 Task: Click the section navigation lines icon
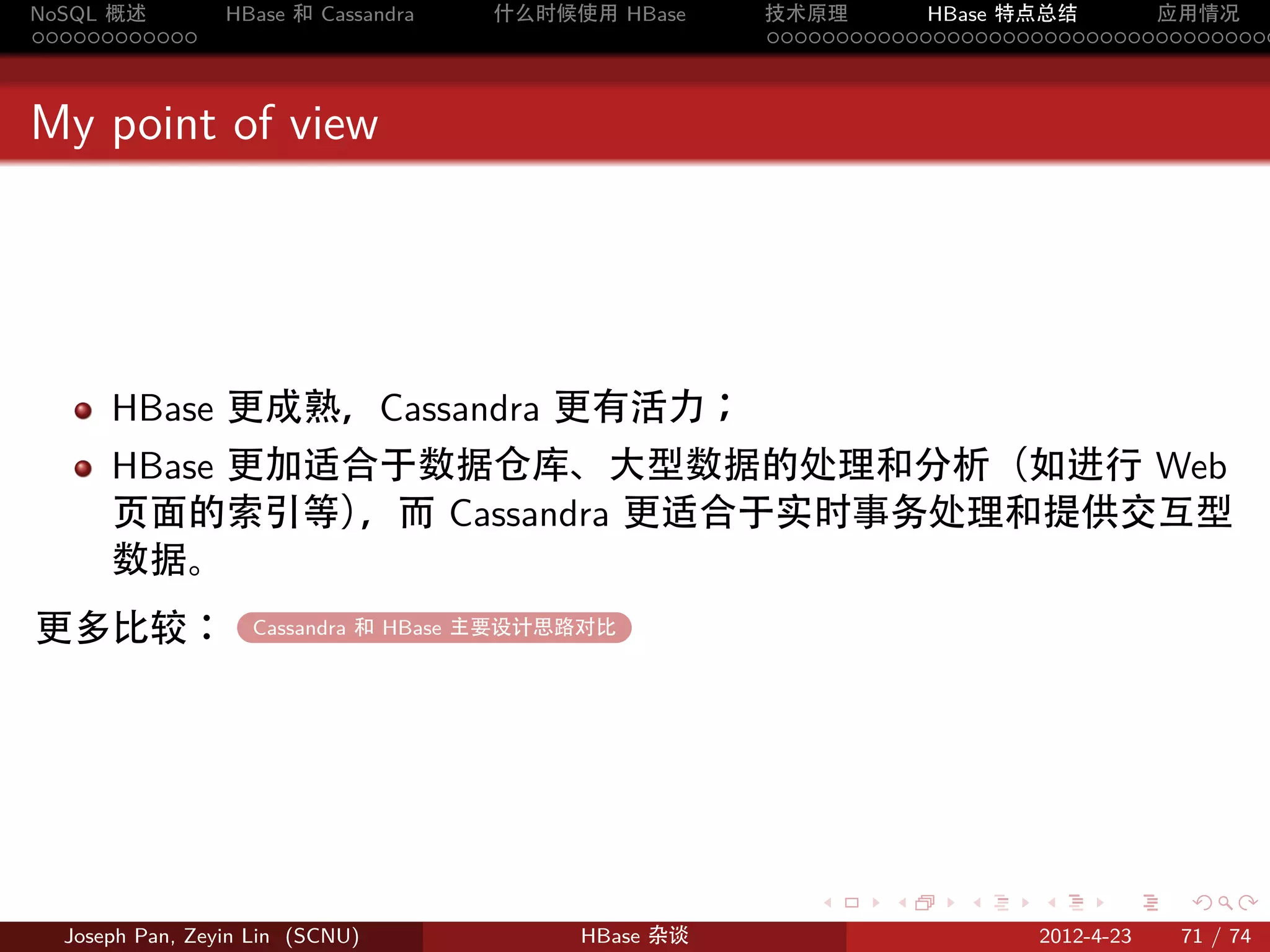coord(1076,902)
